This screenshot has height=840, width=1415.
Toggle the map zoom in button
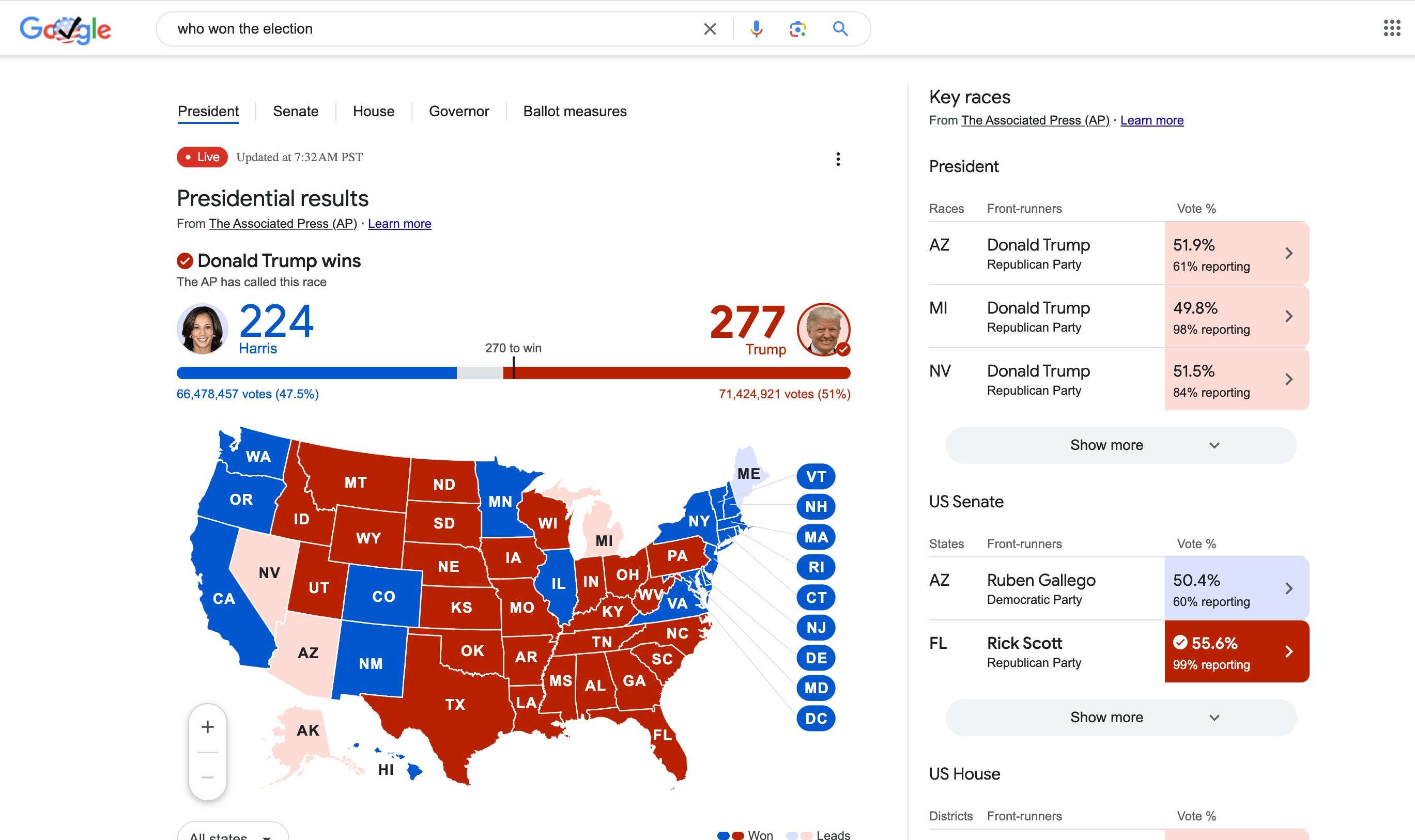pyautogui.click(x=209, y=727)
